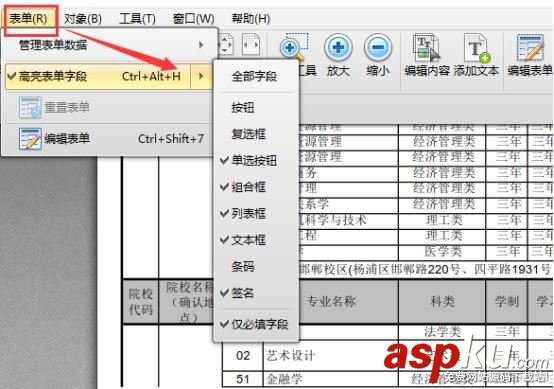
Task: Select the 添加文本 tool icon
Action: coord(477,48)
